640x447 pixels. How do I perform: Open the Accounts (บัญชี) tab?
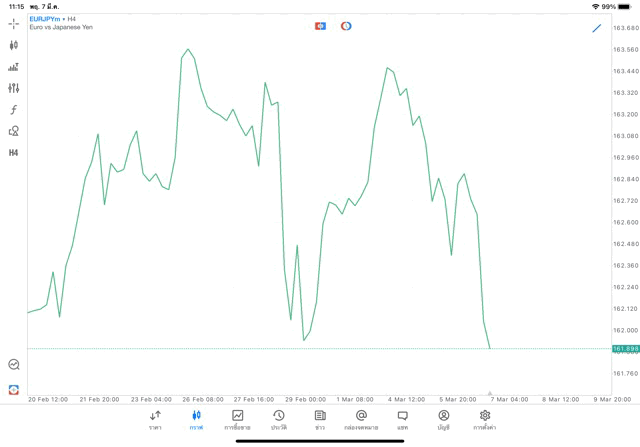pyautogui.click(x=443, y=419)
